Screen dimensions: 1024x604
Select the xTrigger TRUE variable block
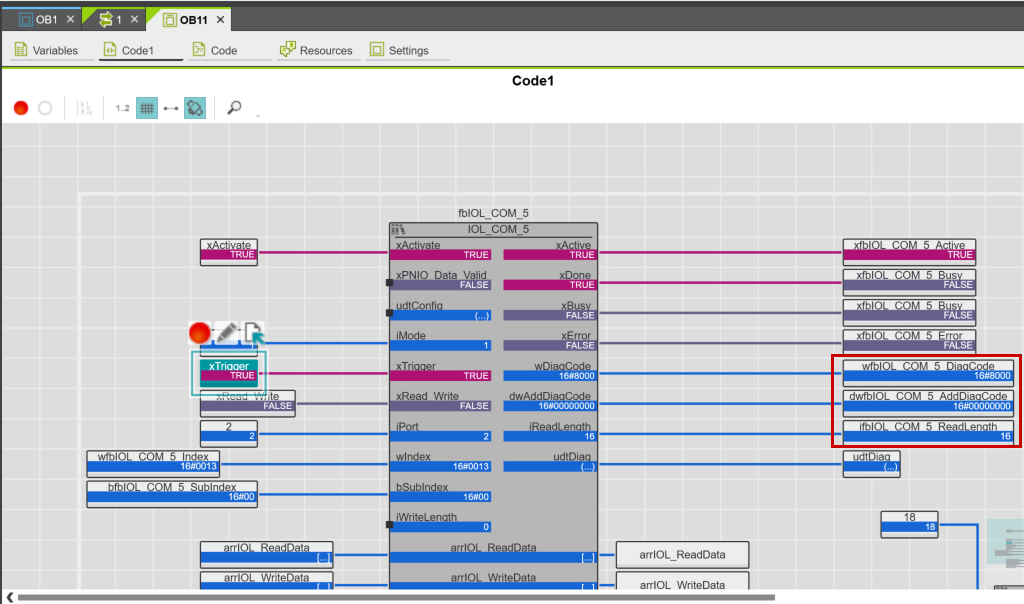coord(229,371)
